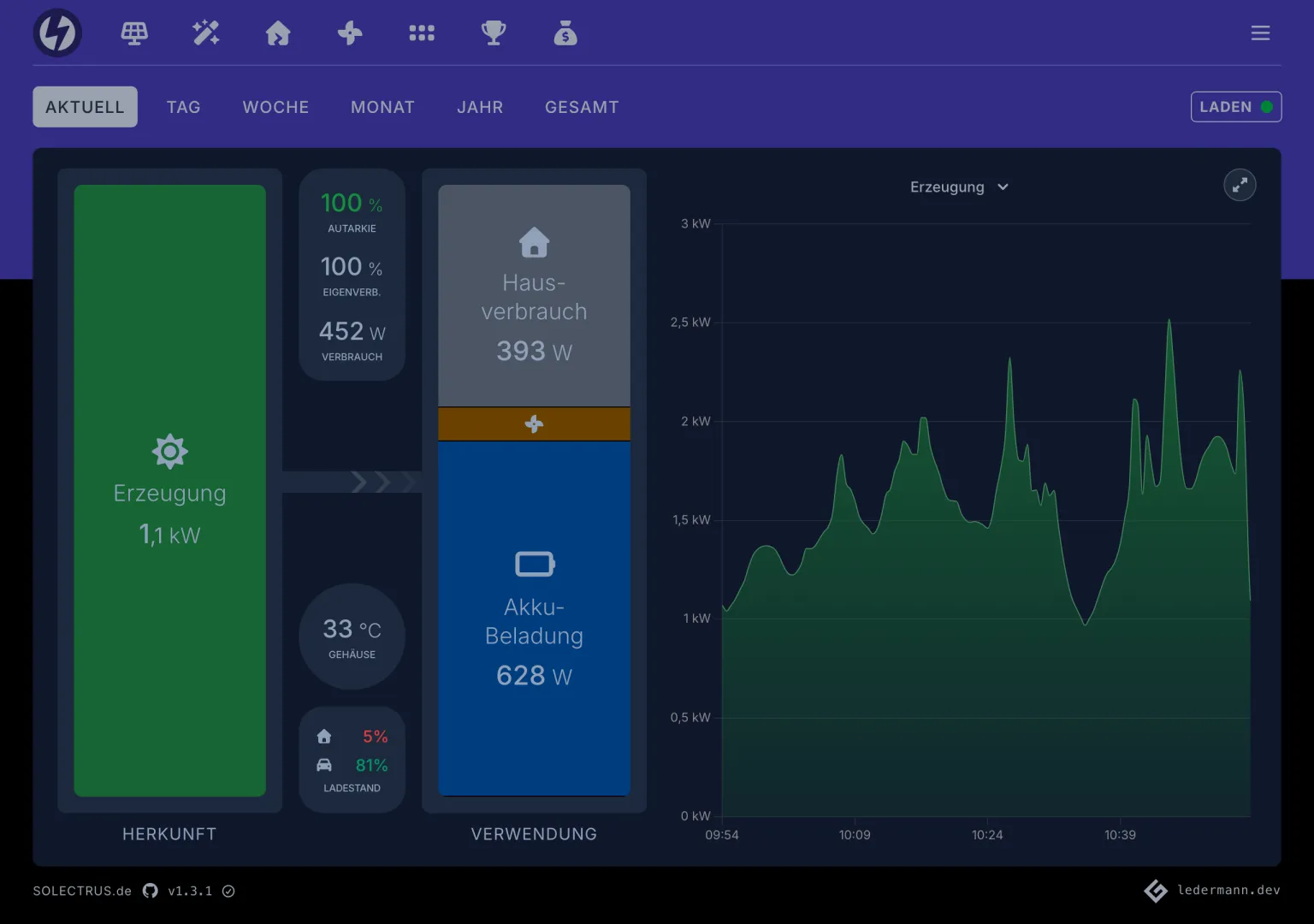Switch to the TAG tab
1314x924 pixels.
click(183, 107)
